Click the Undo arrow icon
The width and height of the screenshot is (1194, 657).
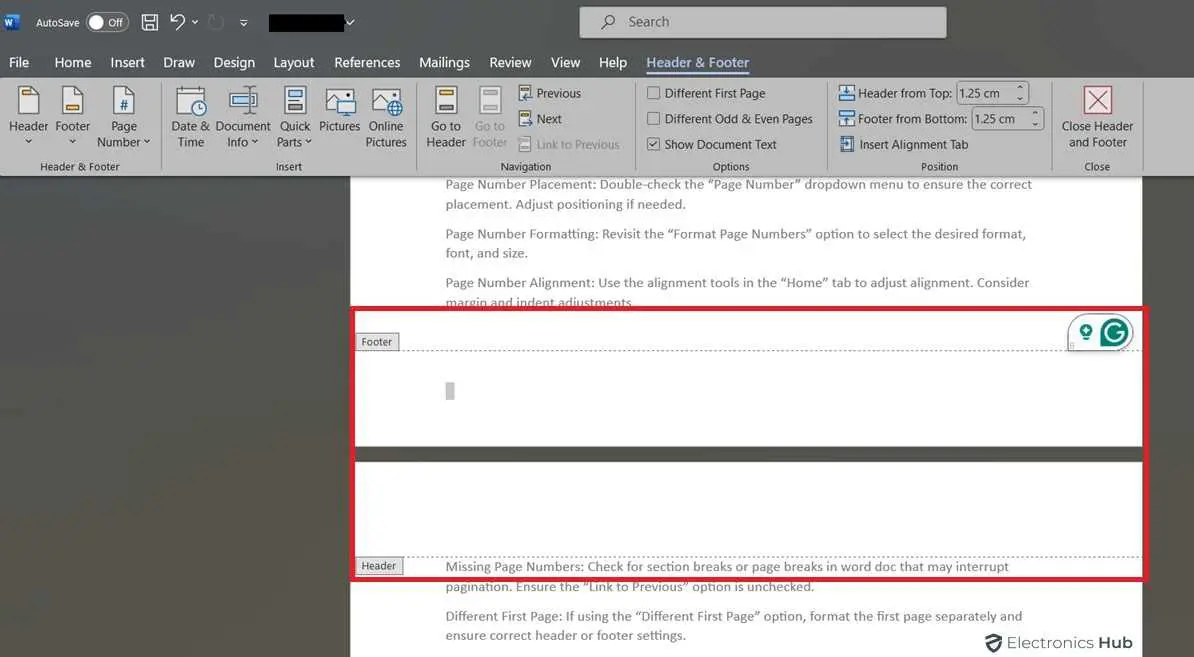pos(177,22)
